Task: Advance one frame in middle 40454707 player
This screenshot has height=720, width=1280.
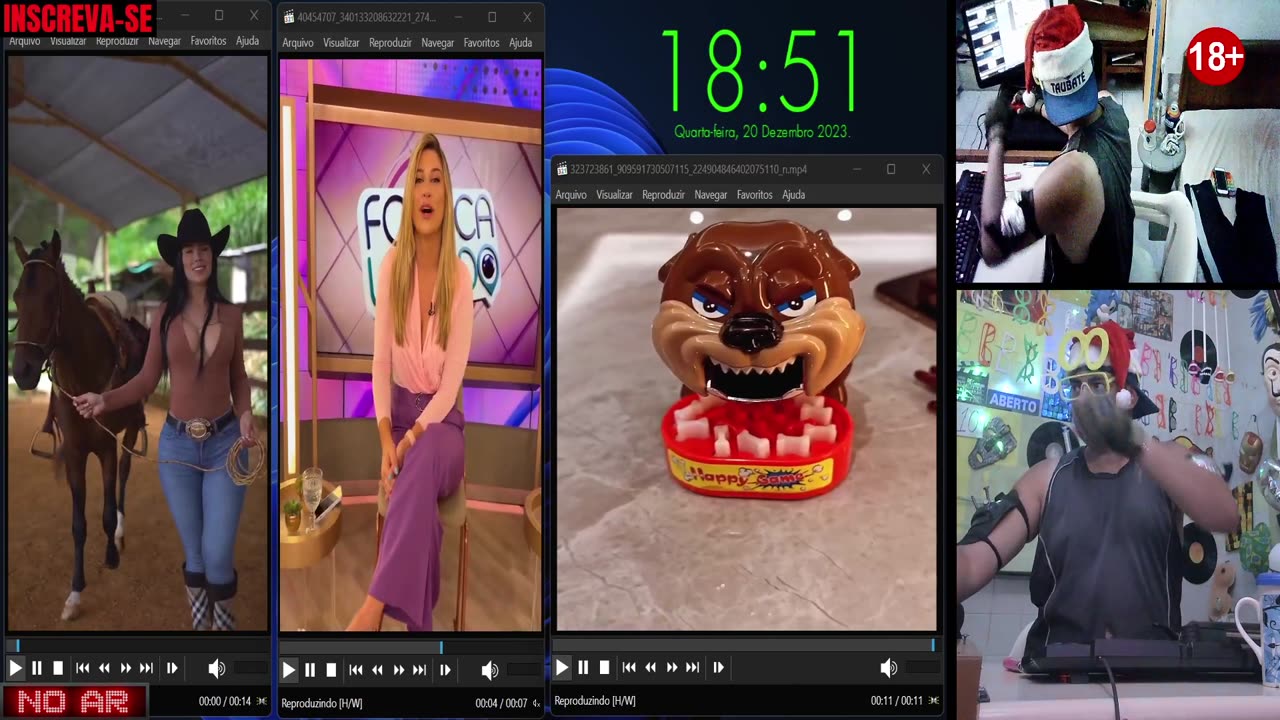Action: click(x=445, y=670)
